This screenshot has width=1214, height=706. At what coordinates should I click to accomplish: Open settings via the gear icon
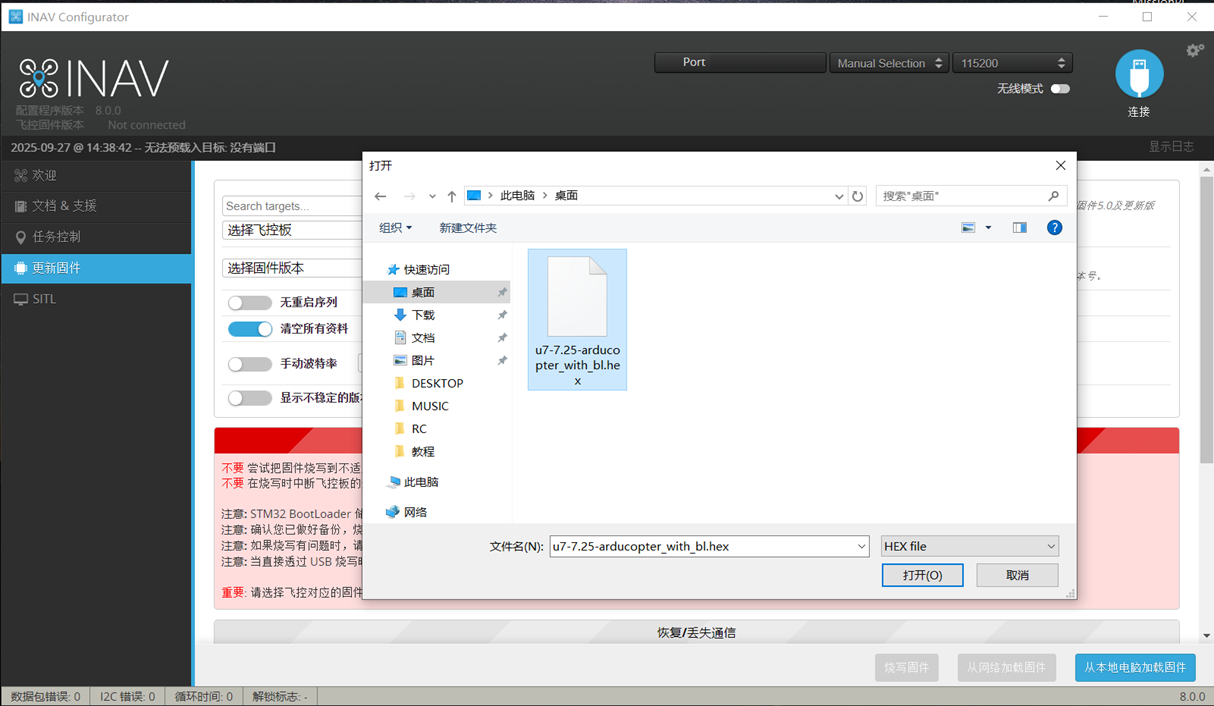click(x=1194, y=50)
